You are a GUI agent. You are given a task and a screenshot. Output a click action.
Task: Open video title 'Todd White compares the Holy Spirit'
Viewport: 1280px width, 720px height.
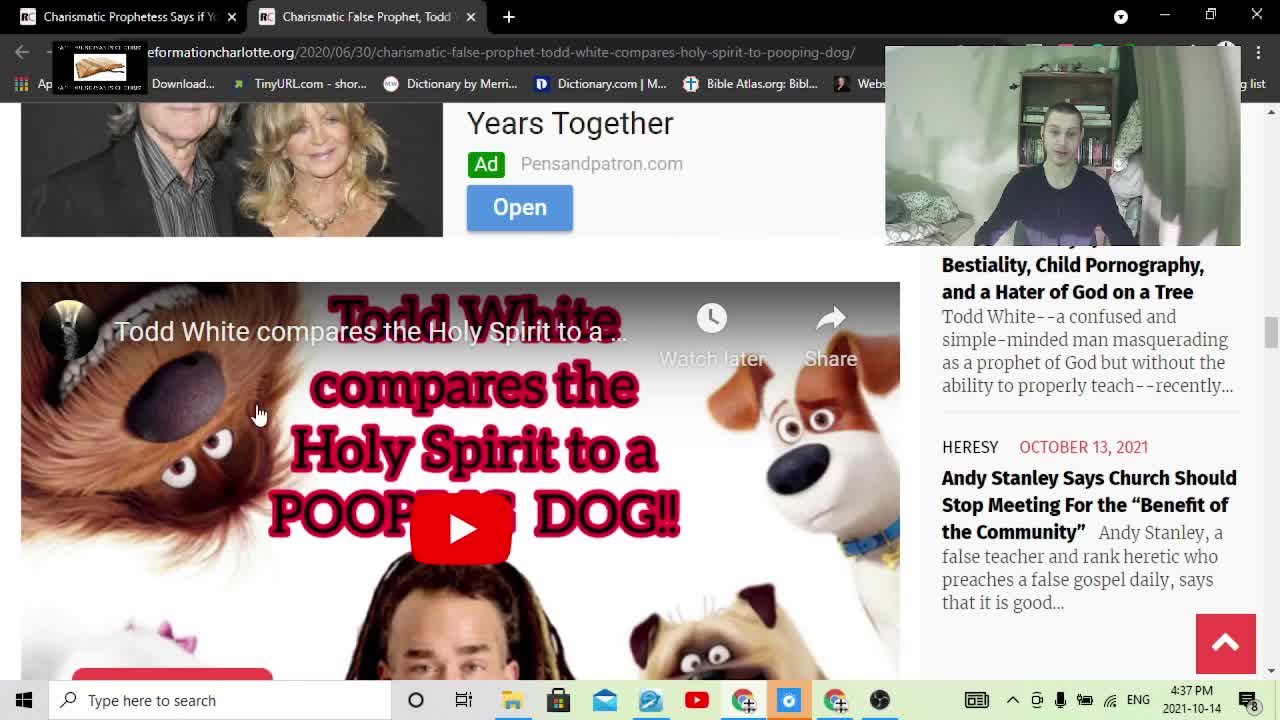pos(371,332)
